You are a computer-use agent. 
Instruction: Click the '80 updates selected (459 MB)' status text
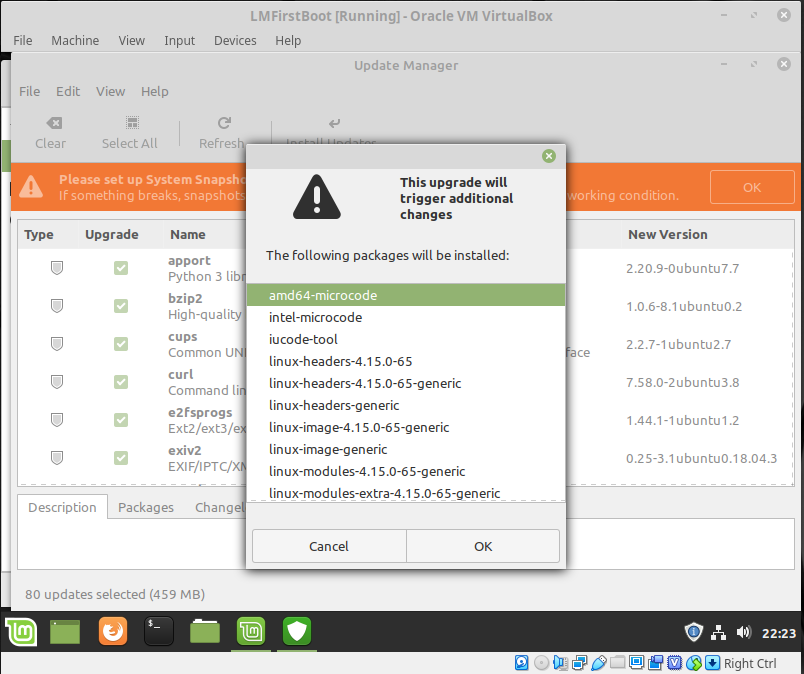coord(115,594)
